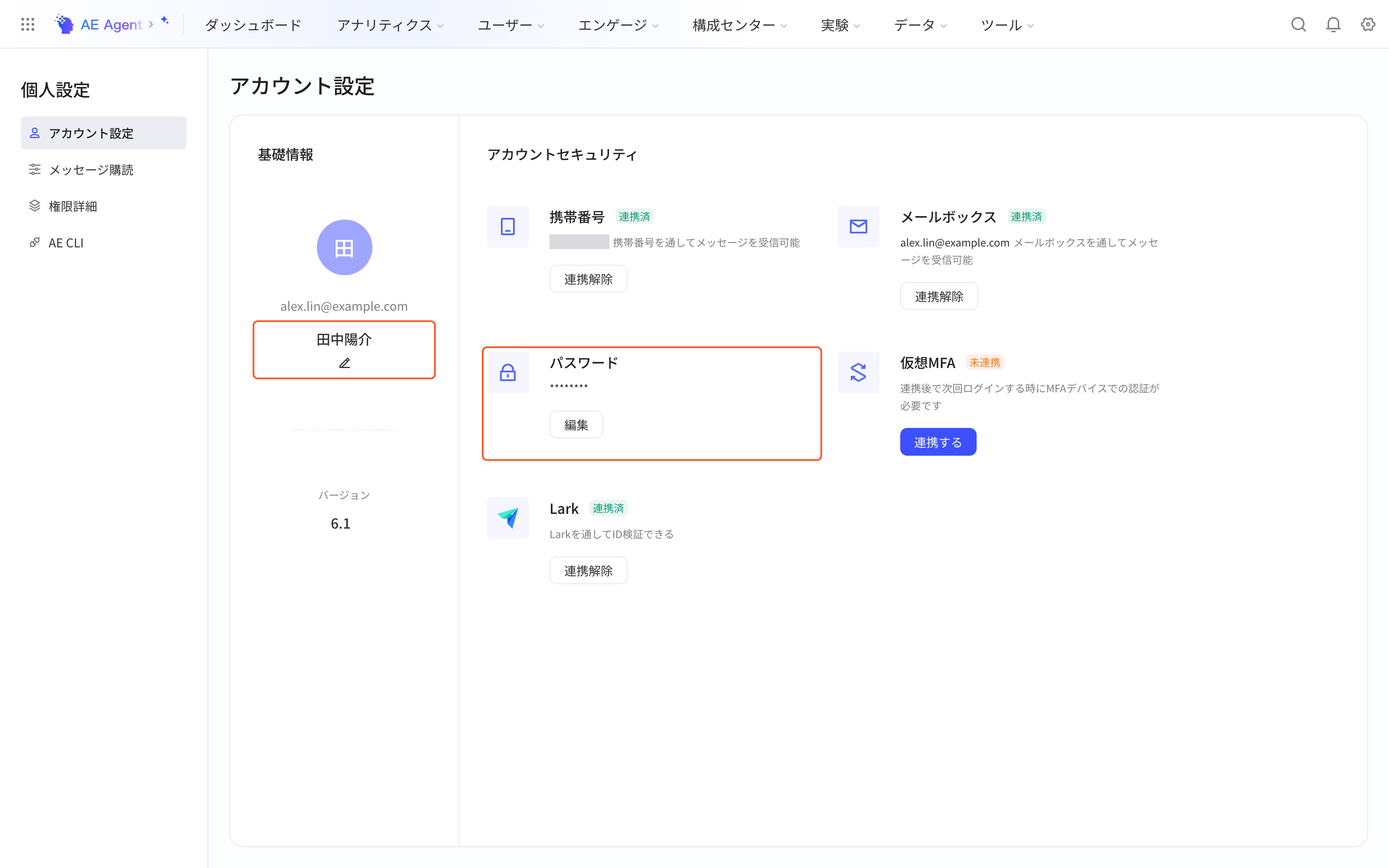Expand the ツール dropdown menu
Viewport: 1389px width, 868px height.
(x=1007, y=25)
